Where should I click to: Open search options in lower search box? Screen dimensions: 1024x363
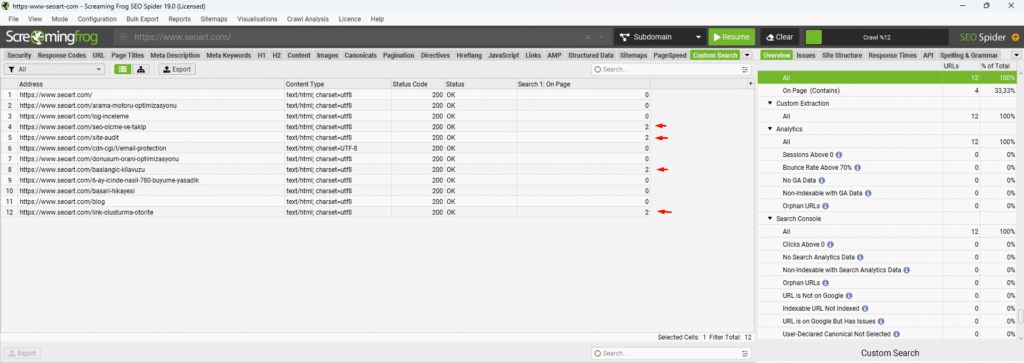pyautogui.click(x=745, y=353)
